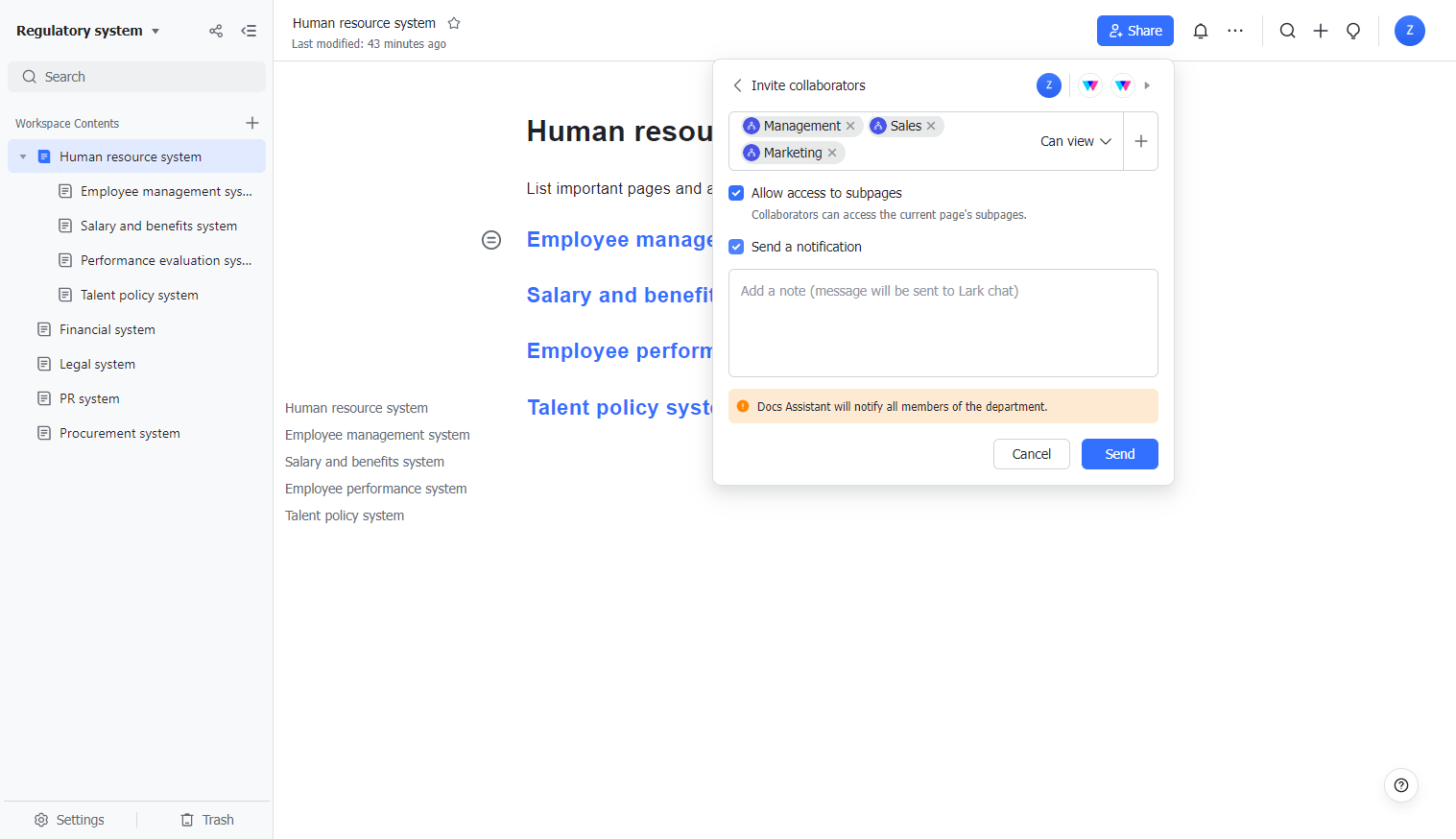The height and width of the screenshot is (839, 1456).
Task: Jump to Employee performance system outline entry
Action: pyautogui.click(x=376, y=489)
